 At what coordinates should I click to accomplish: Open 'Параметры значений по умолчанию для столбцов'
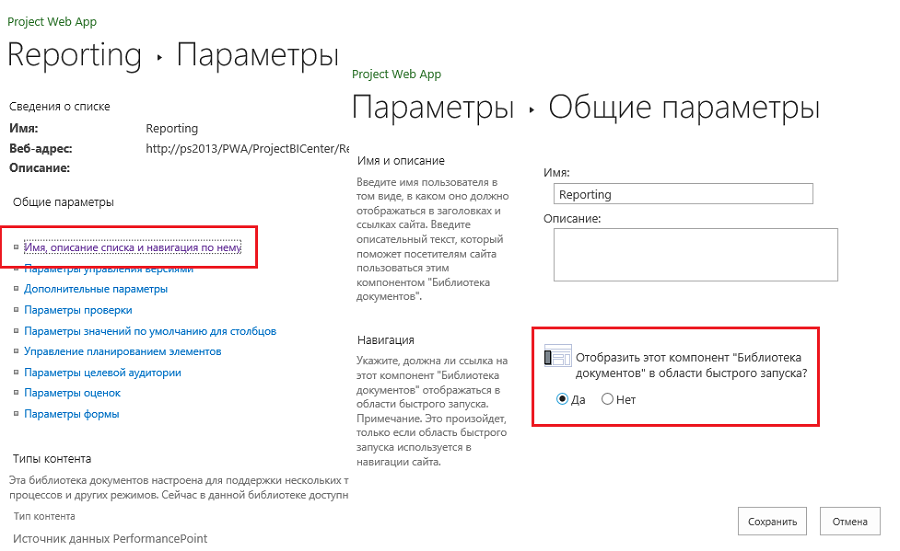(150, 331)
